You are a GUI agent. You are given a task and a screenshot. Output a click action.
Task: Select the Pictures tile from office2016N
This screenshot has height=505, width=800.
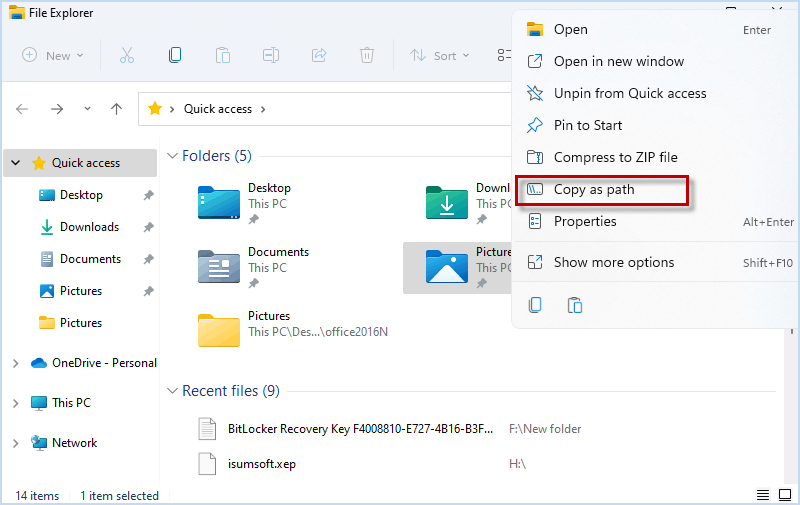tap(293, 331)
